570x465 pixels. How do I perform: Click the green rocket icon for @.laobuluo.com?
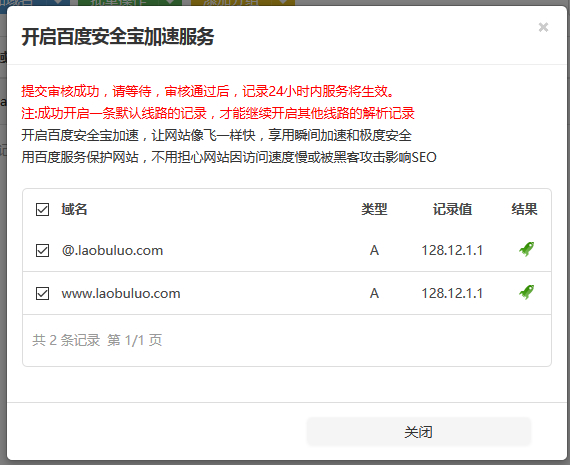[x=526, y=249]
